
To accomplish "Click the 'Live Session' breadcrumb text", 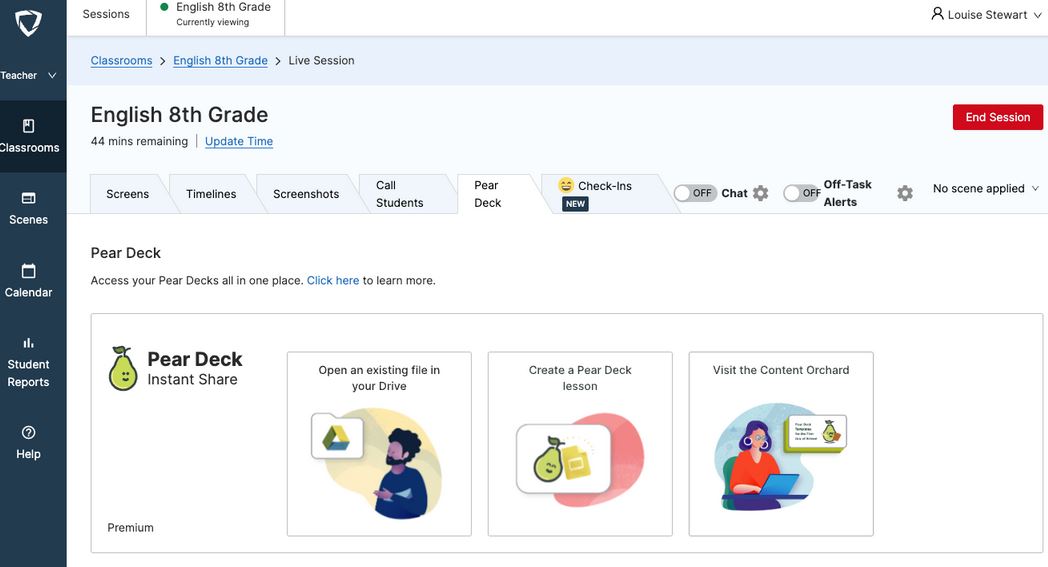I will point(321,60).
